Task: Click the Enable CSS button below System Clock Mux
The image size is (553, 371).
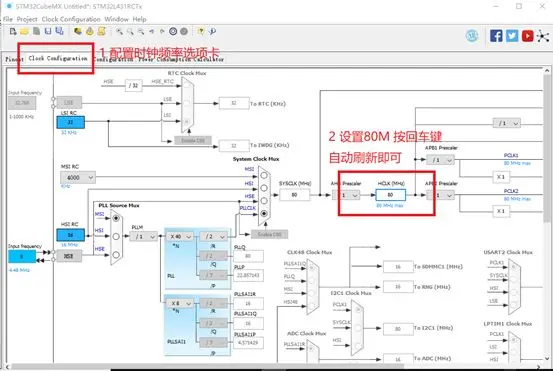Action: coord(269,234)
